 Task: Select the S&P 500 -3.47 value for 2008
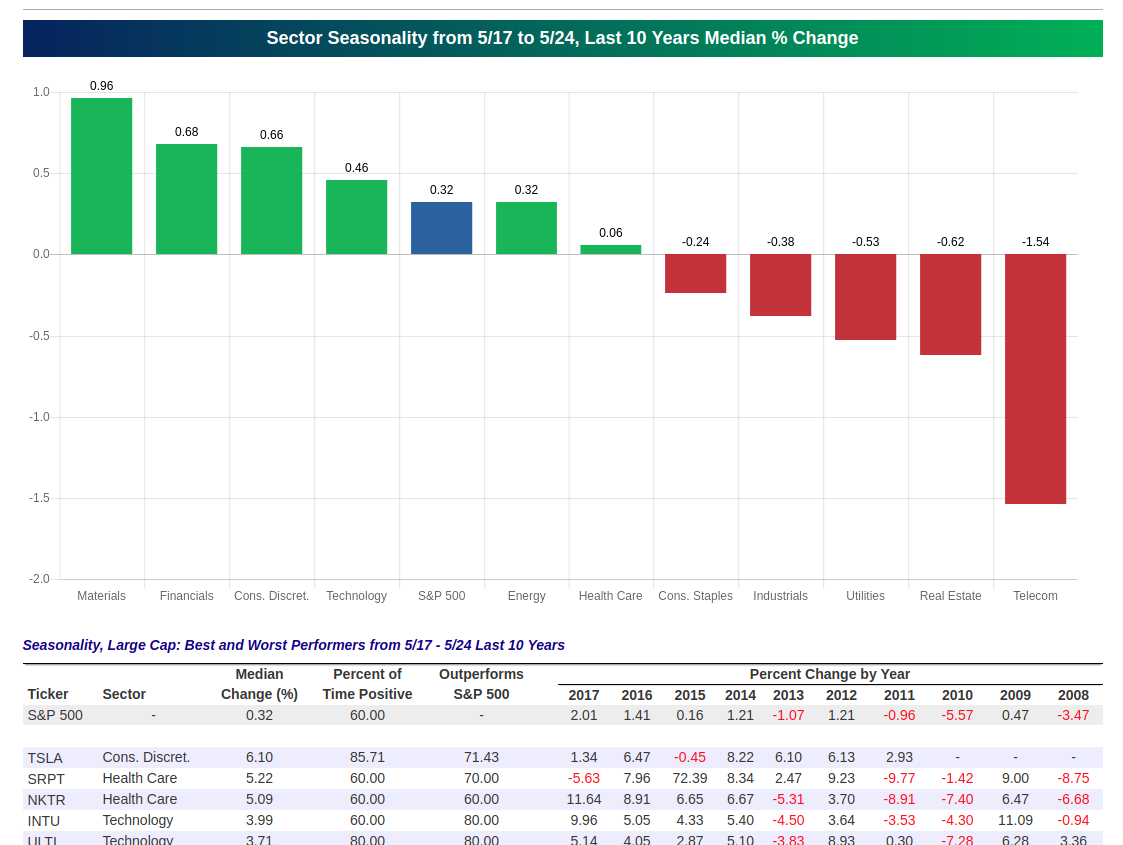(1073, 715)
